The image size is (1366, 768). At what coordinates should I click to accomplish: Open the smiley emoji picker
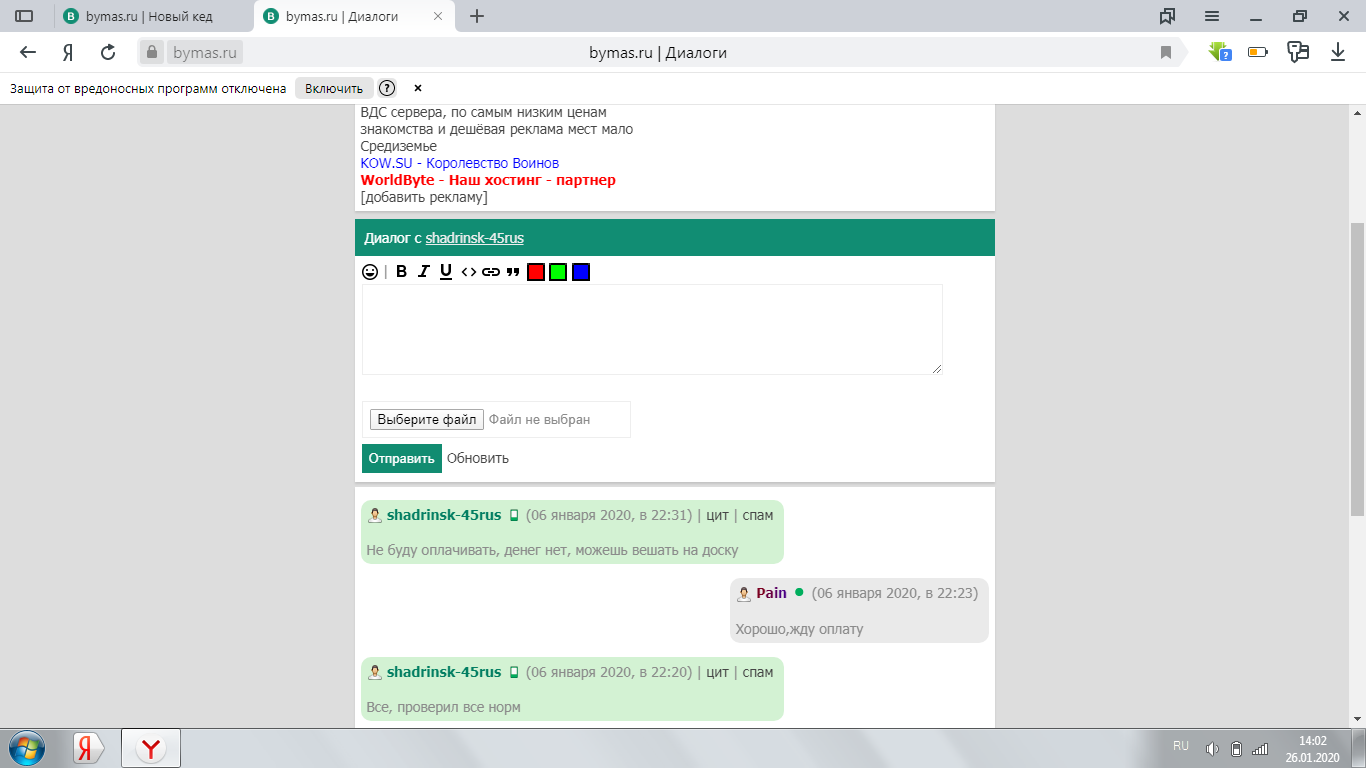pos(370,271)
